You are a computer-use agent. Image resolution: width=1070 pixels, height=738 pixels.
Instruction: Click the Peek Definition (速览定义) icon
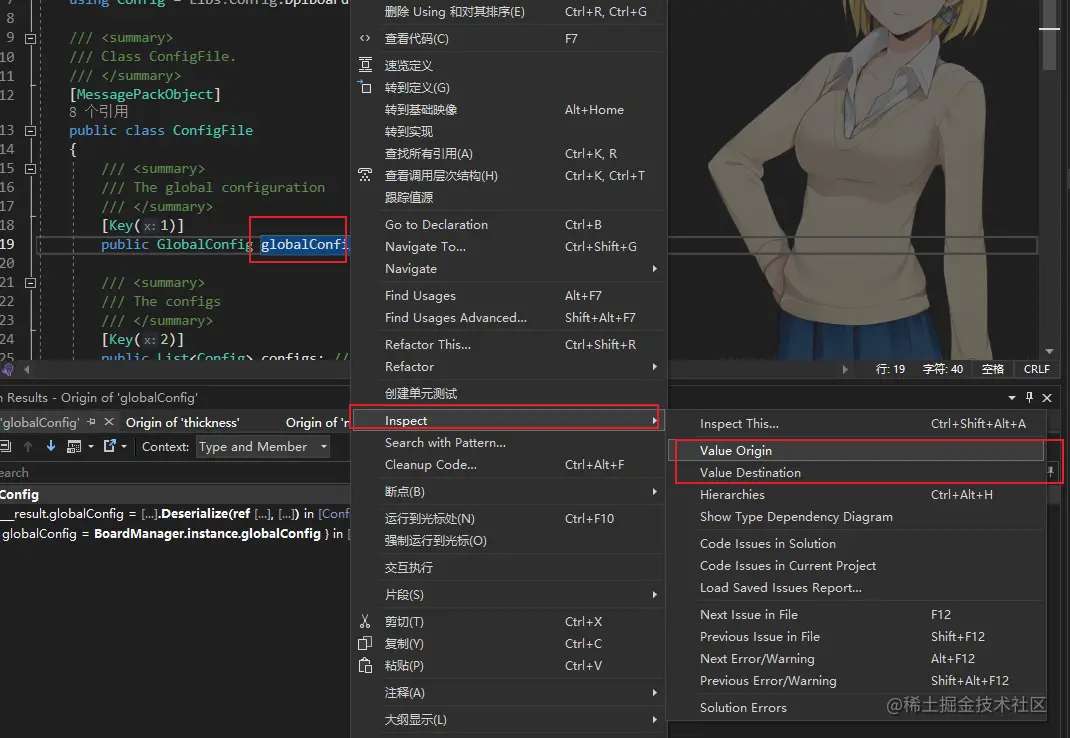coord(365,63)
